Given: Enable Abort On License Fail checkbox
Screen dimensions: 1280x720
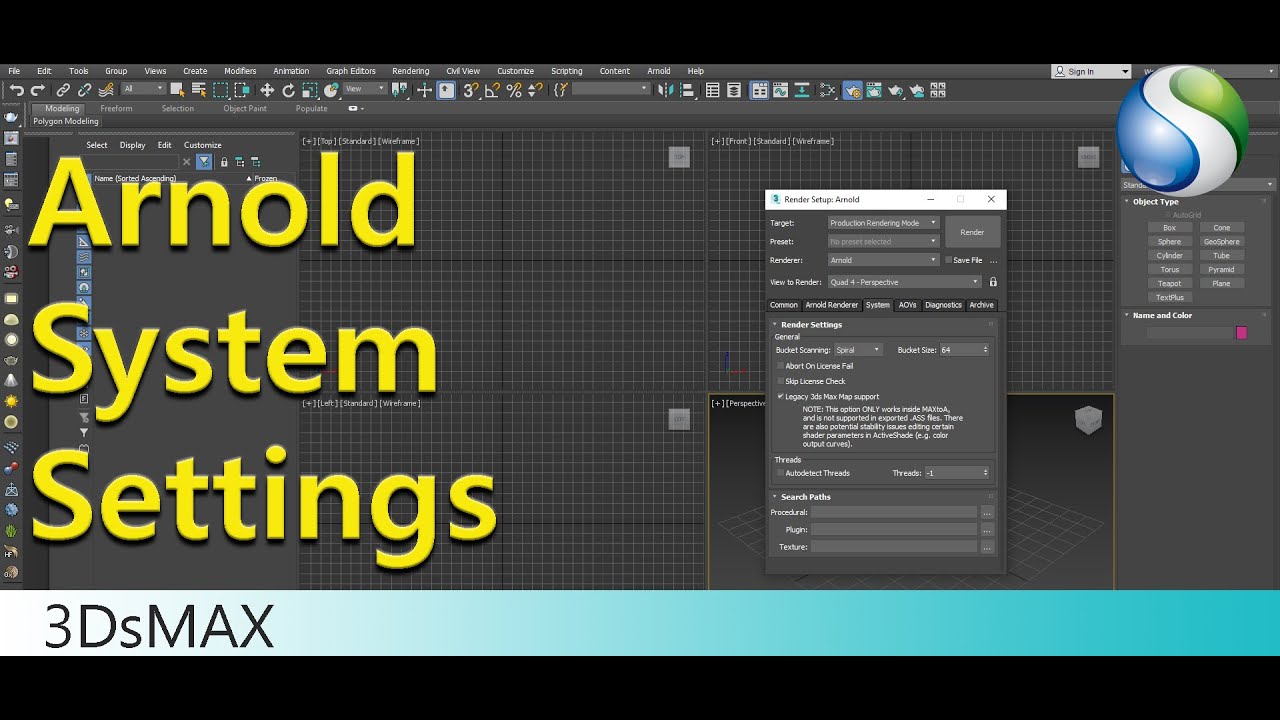Looking at the screenshot, I should [781, 366].
